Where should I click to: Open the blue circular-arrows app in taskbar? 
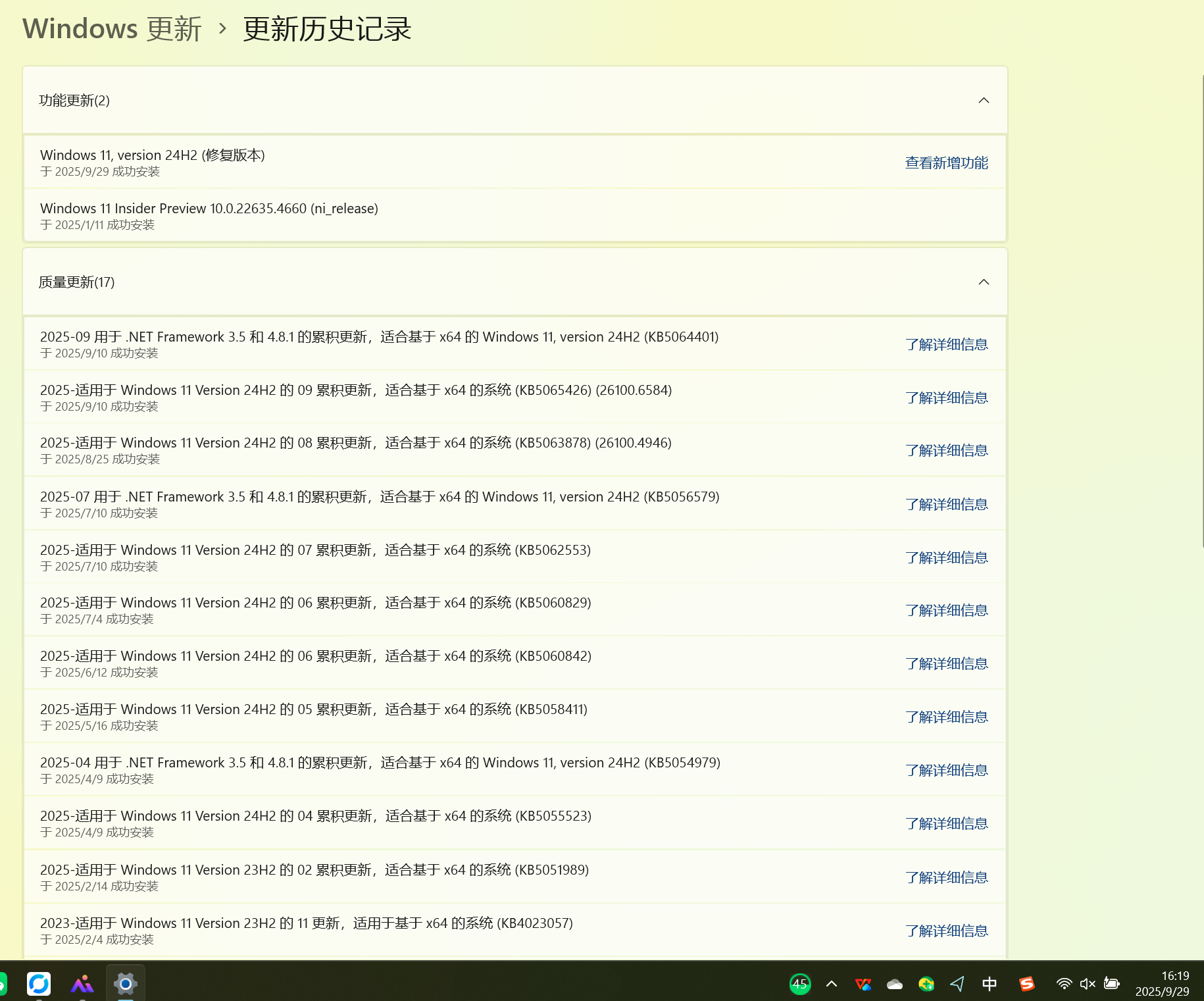39,984
